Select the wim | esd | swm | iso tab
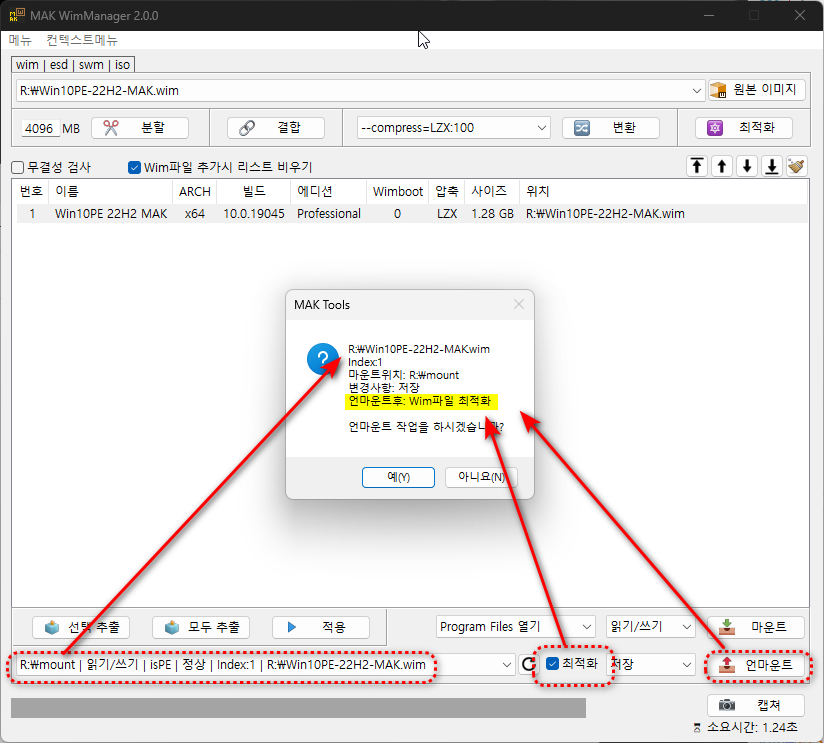 pos(73,65)
